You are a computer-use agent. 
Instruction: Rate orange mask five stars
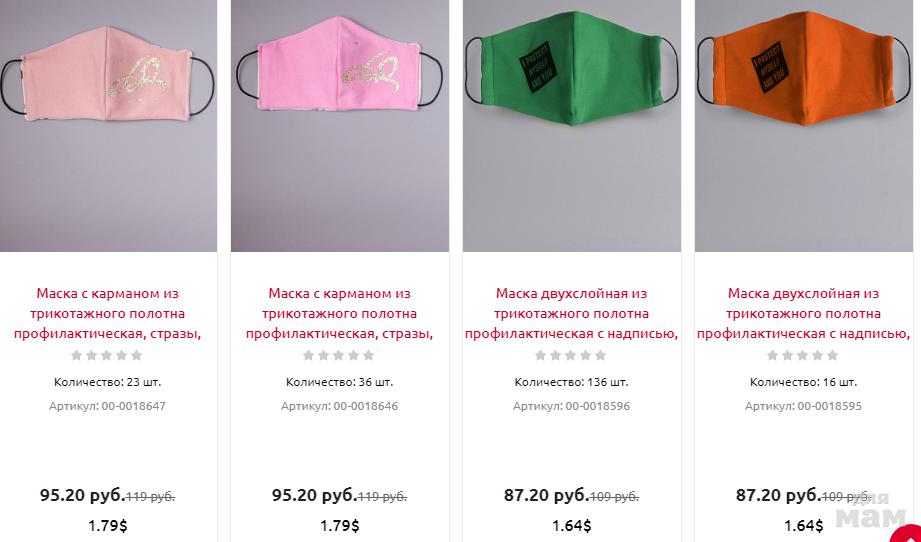point(832,355)
